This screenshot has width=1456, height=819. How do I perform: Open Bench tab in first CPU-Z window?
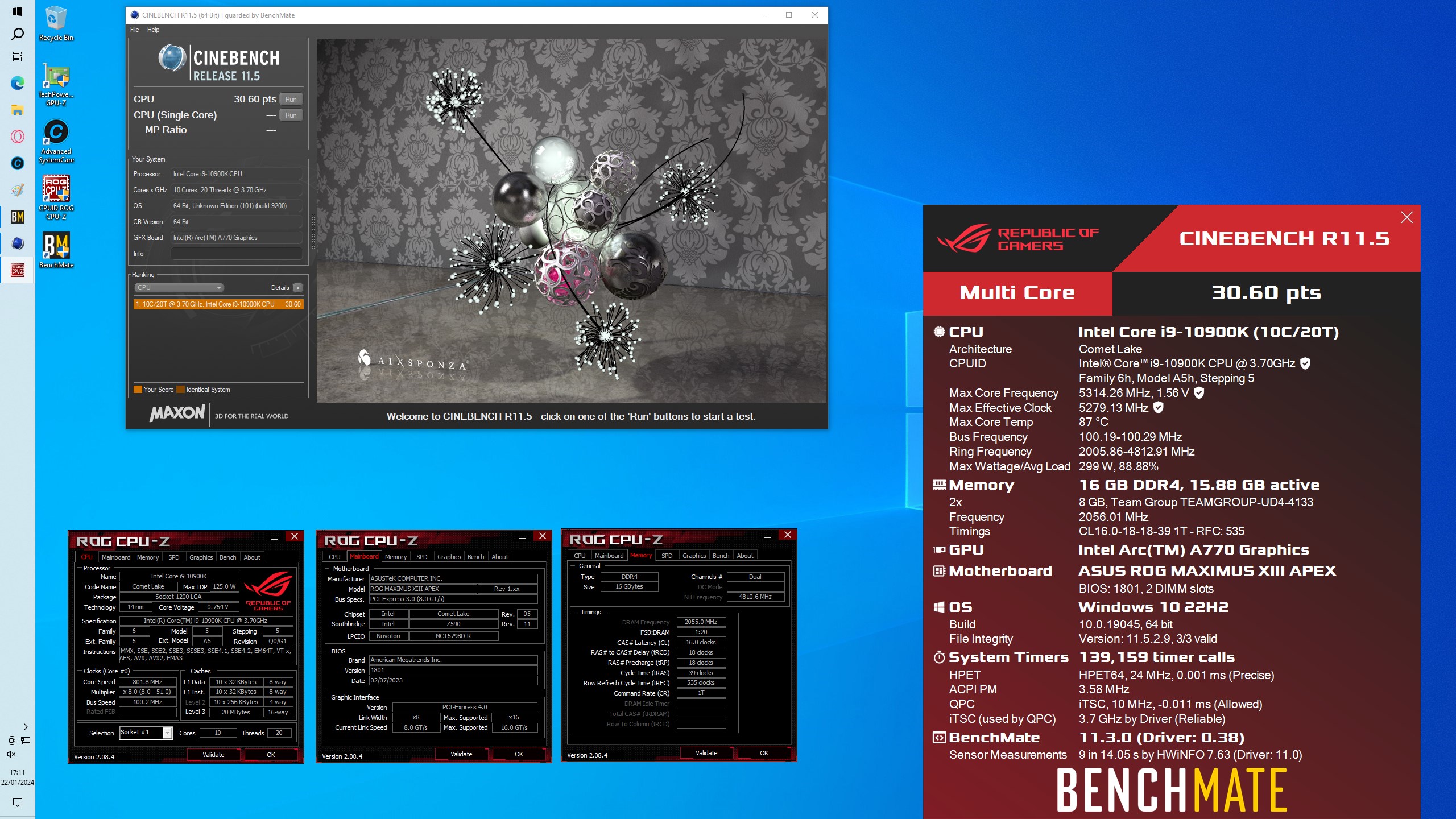tap(227, 557)
